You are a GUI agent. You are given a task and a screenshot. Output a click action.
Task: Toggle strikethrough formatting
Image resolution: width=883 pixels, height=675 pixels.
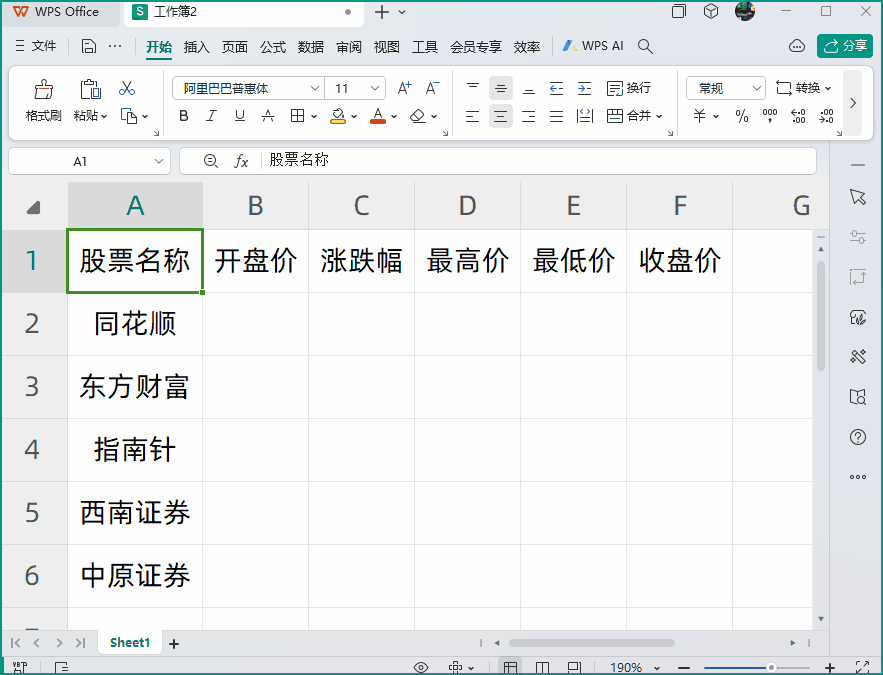[268, 116]
